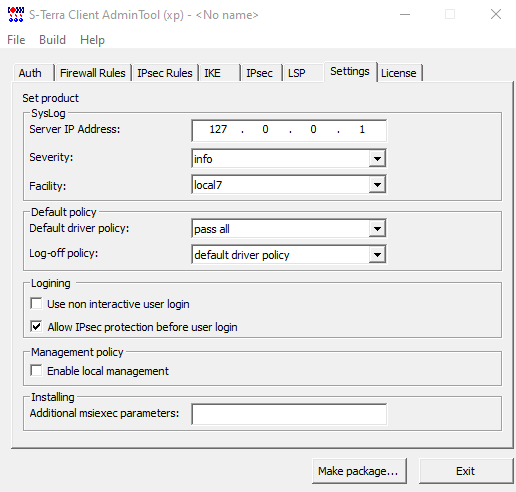This screenshot has height=492, width=516.
Task: Click the last octet 1 of Server IP
Action: (x=362, y=129)
